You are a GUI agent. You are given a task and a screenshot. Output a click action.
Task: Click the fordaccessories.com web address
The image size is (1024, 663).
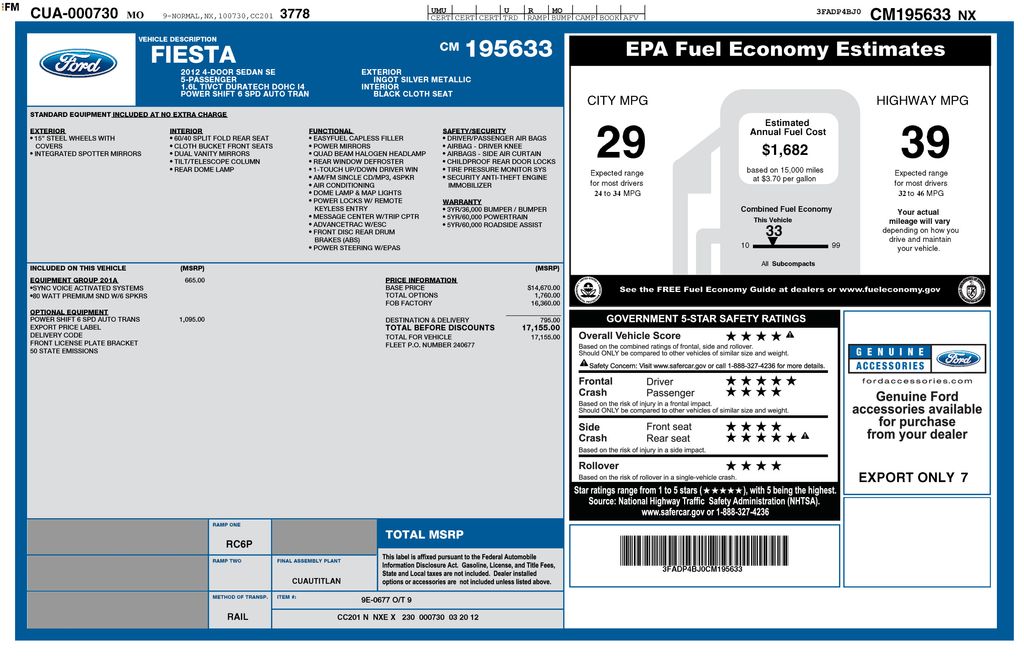point(916,381)
